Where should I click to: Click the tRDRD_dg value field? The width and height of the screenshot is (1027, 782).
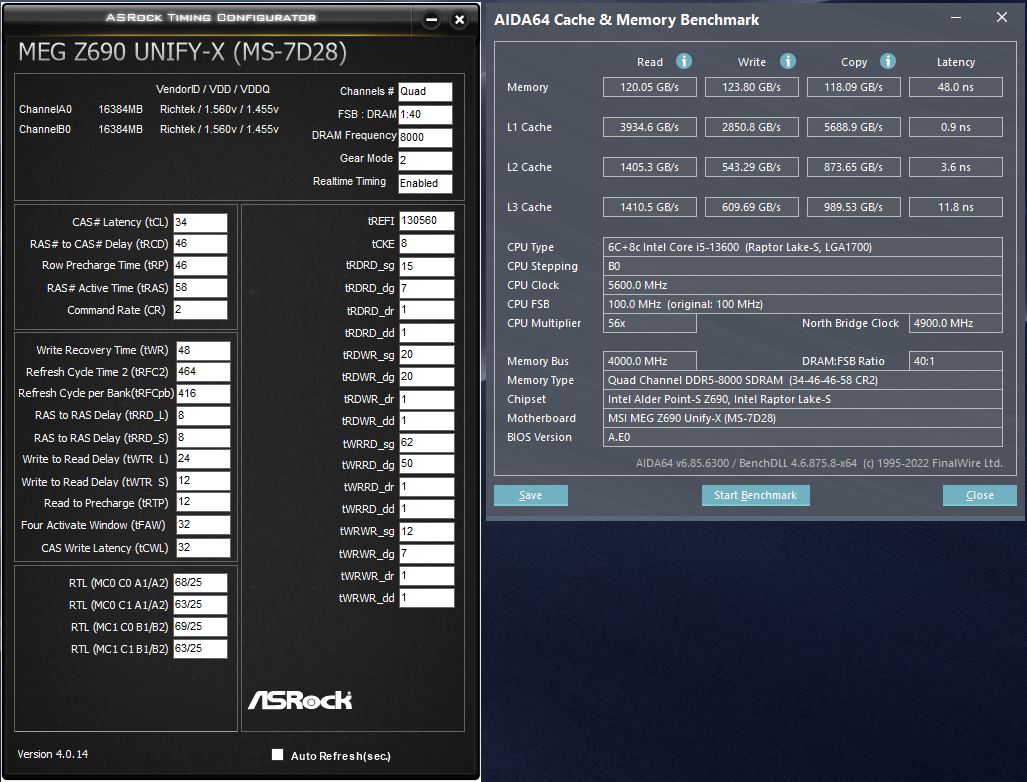(x=426, y=288)
